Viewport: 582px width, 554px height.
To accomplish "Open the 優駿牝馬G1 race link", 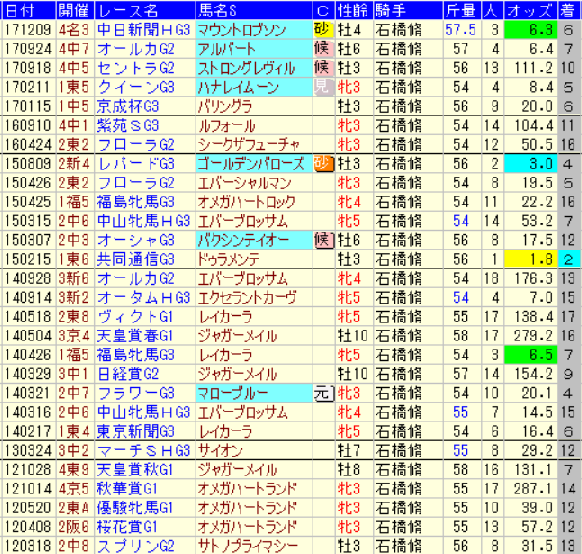I will point(135,508).
